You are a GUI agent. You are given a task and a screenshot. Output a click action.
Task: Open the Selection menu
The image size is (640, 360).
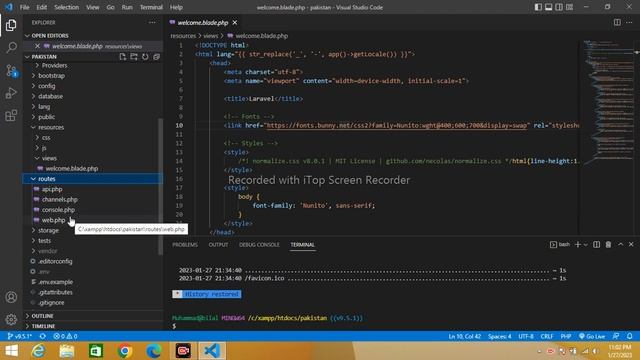click(x=67, y=7)
